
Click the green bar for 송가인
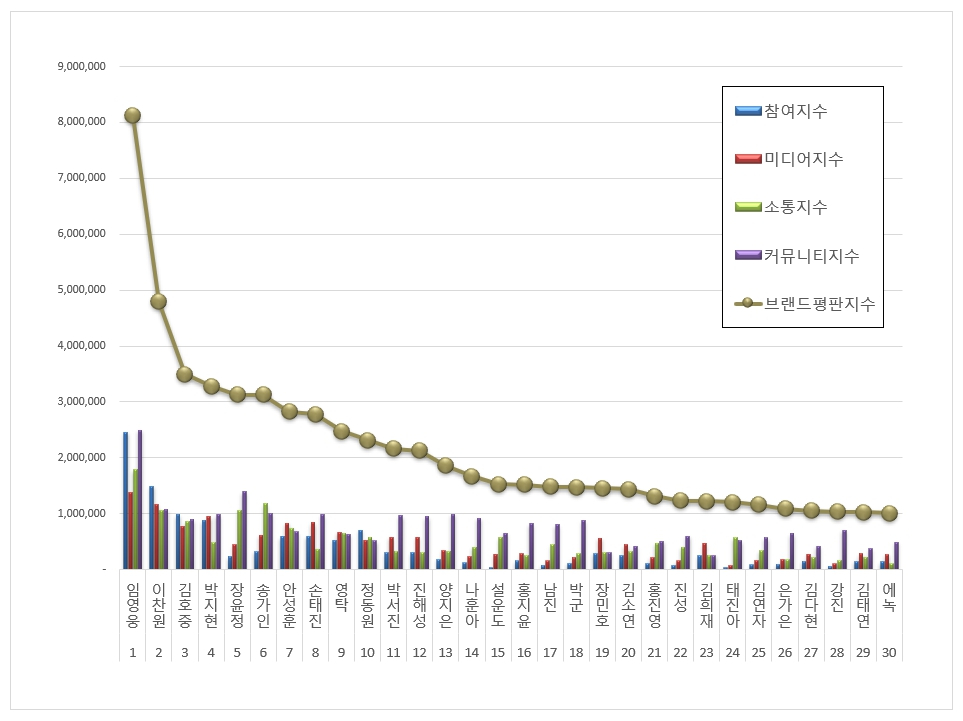(x=265, y=536)
